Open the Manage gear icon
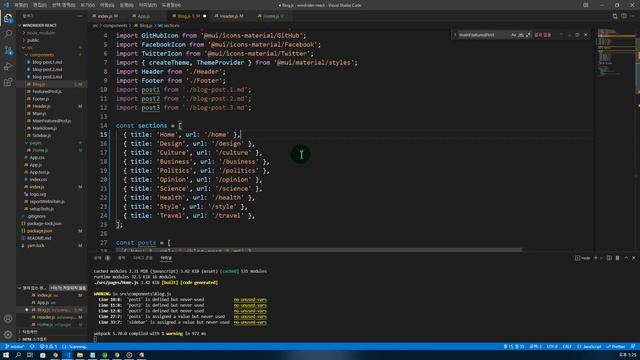Screen dimensions: 640x360 coord(8,335)
